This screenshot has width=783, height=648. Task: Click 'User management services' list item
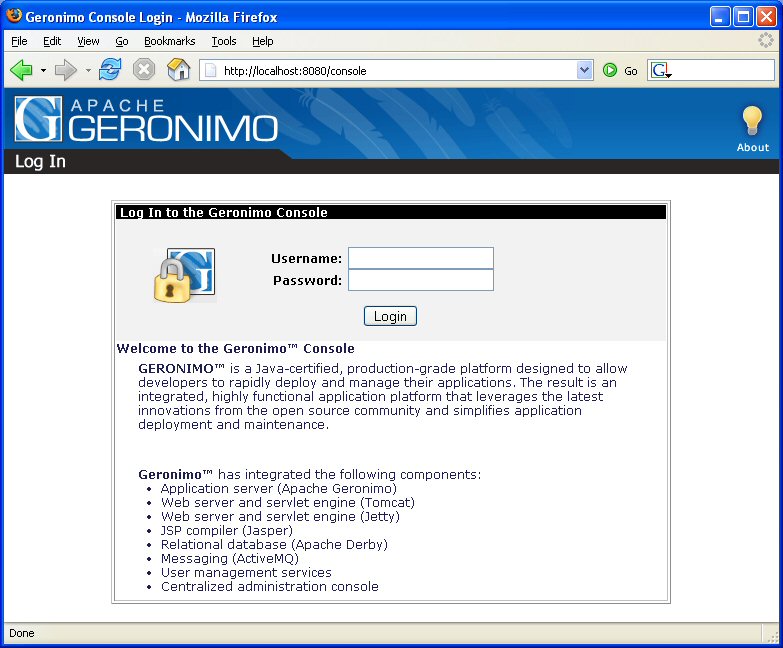246,572
